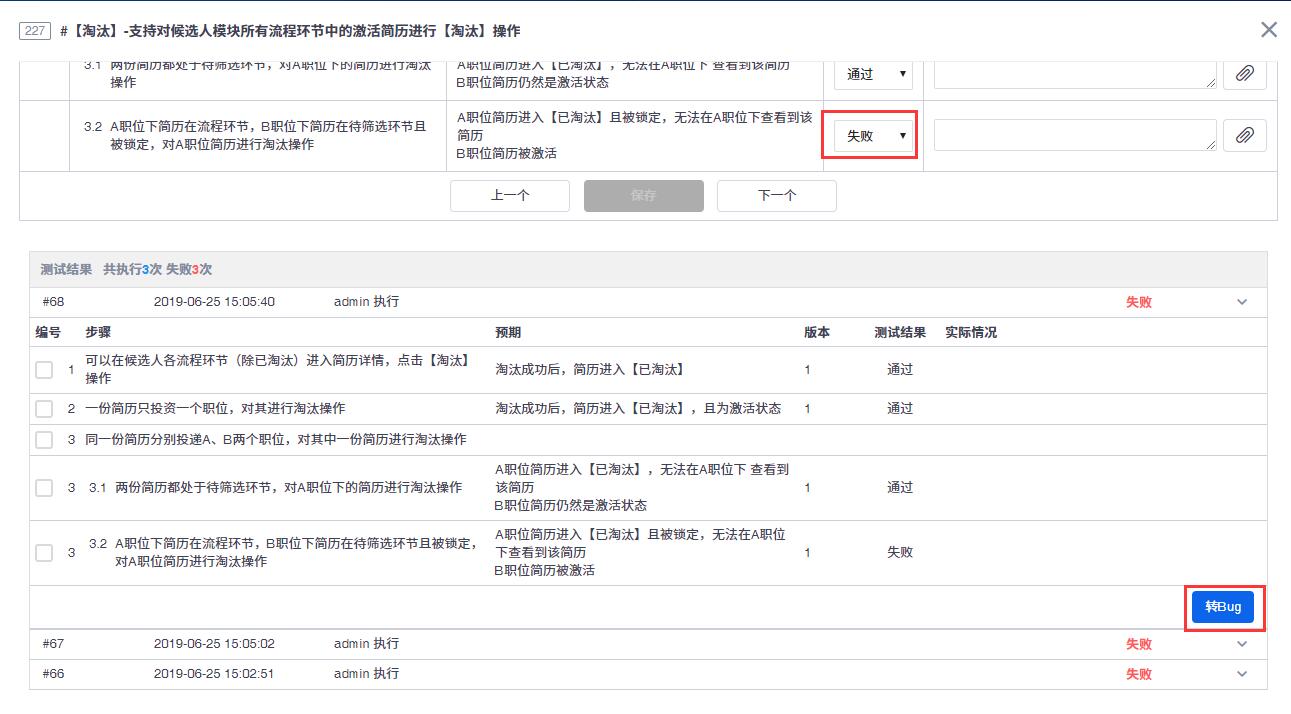Check the checkbox for step 1
This screenshot has height=714, width=1291.
[44, 370]
